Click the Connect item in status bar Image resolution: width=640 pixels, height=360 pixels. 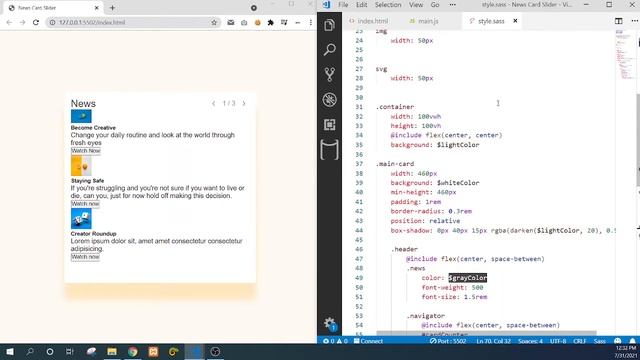(368, 341)
